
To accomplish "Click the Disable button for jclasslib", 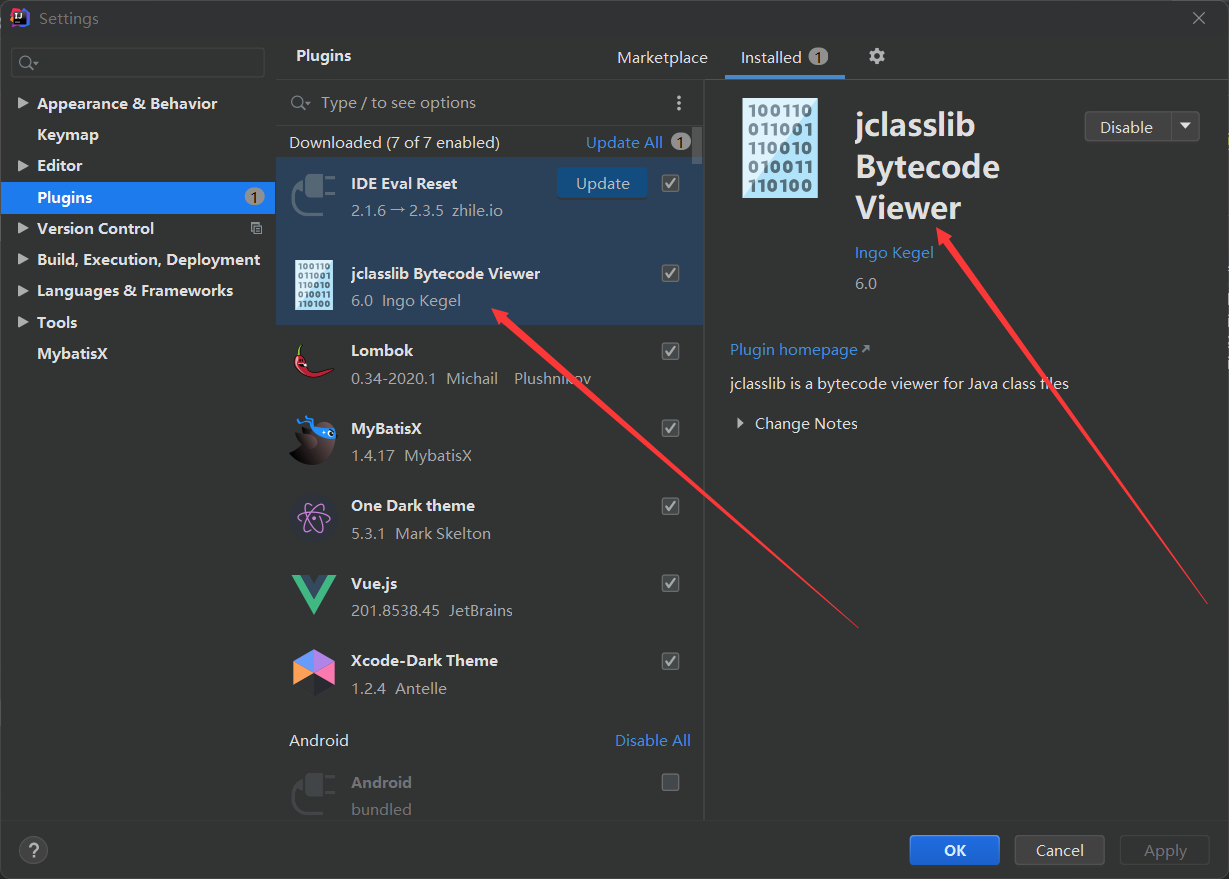I will pyautogui.click(x=1127, y=126).
